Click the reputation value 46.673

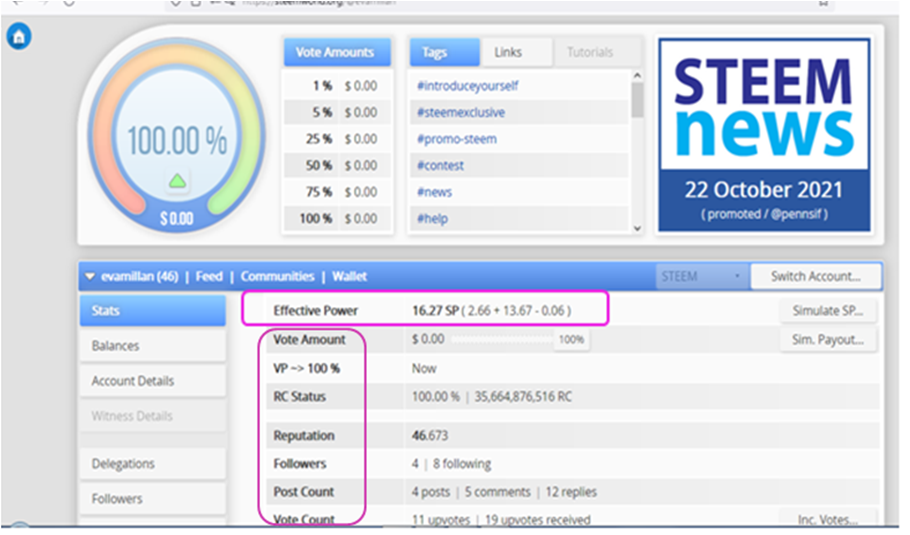coord(430,435)
